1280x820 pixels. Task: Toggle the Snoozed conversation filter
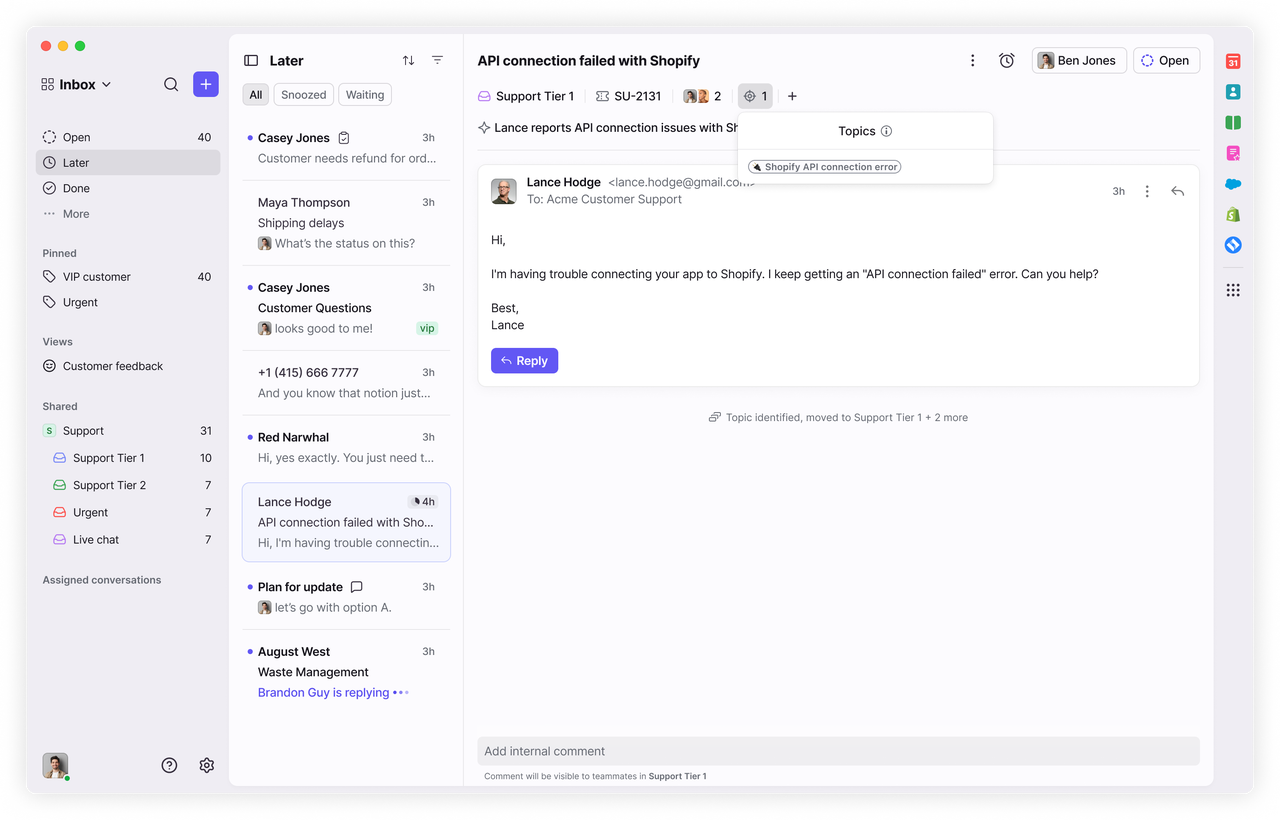pyautogui.click(x=303, y=94)
